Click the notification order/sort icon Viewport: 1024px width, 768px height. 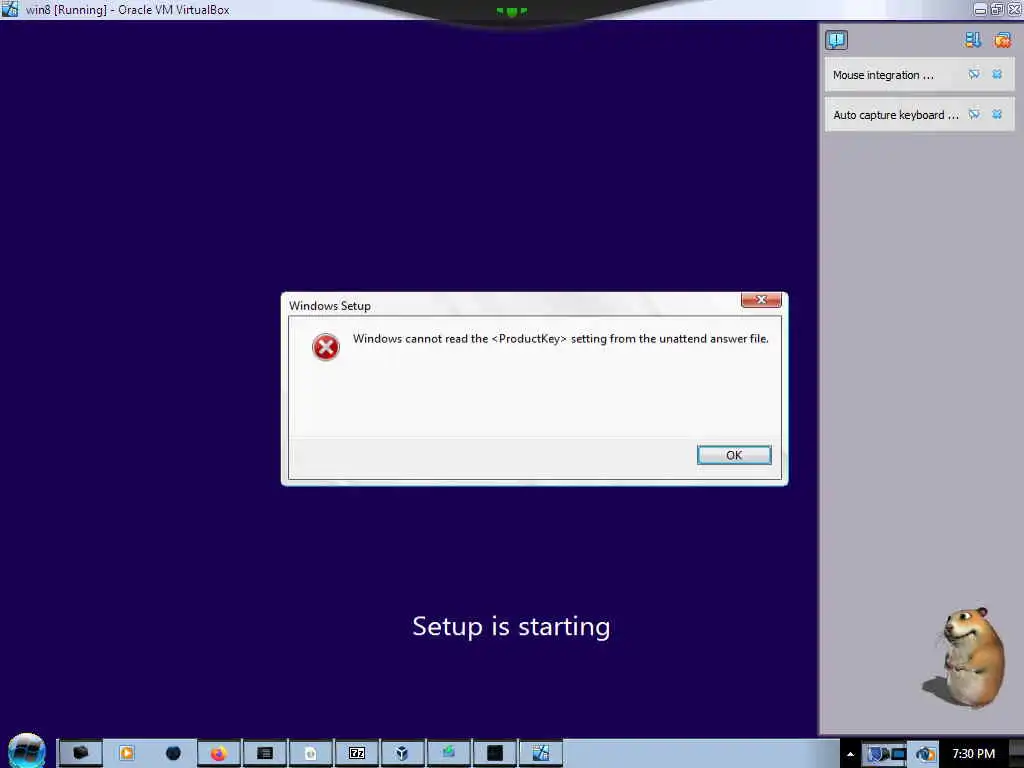coord(972,40)
